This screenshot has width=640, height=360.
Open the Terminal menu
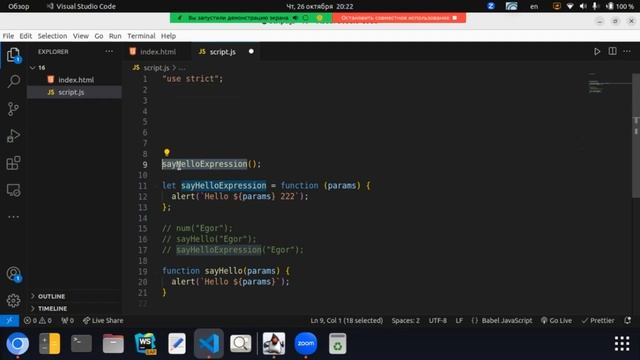click(x=141, y=36)
